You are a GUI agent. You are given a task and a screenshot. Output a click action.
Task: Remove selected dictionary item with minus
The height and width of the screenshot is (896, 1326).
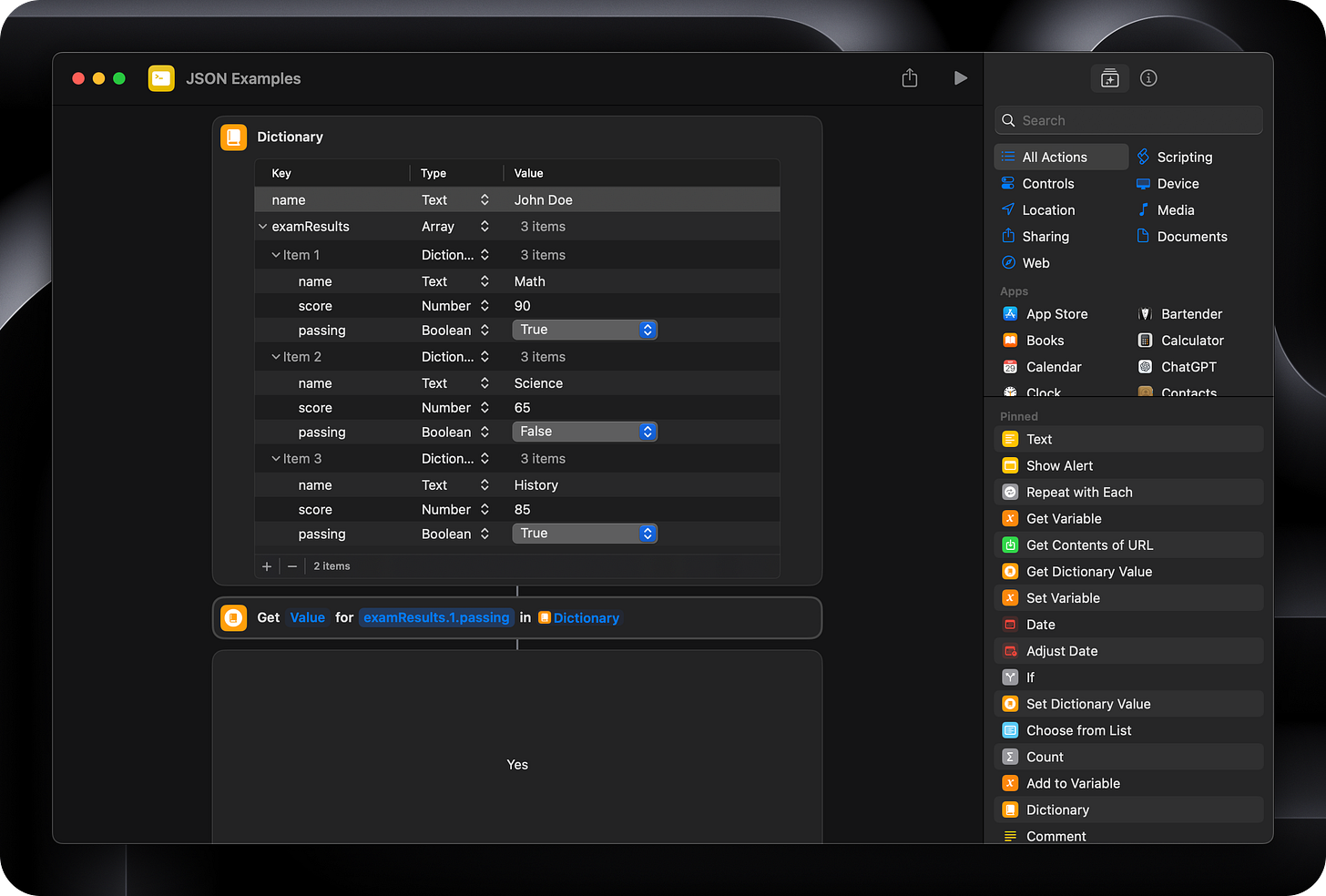[292, 566]
